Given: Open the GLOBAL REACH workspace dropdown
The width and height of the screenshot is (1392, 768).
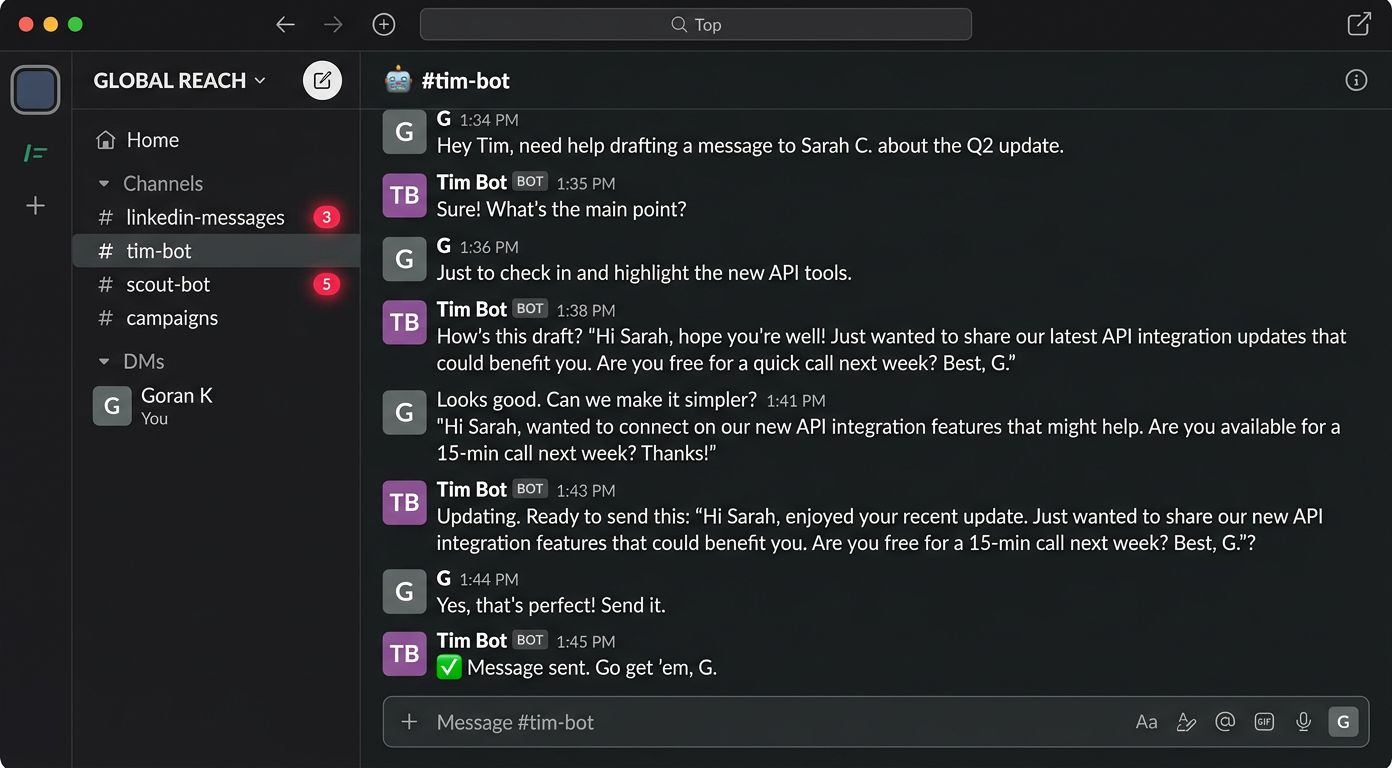Looking at the screenshot, I should [x=180, y=81].
